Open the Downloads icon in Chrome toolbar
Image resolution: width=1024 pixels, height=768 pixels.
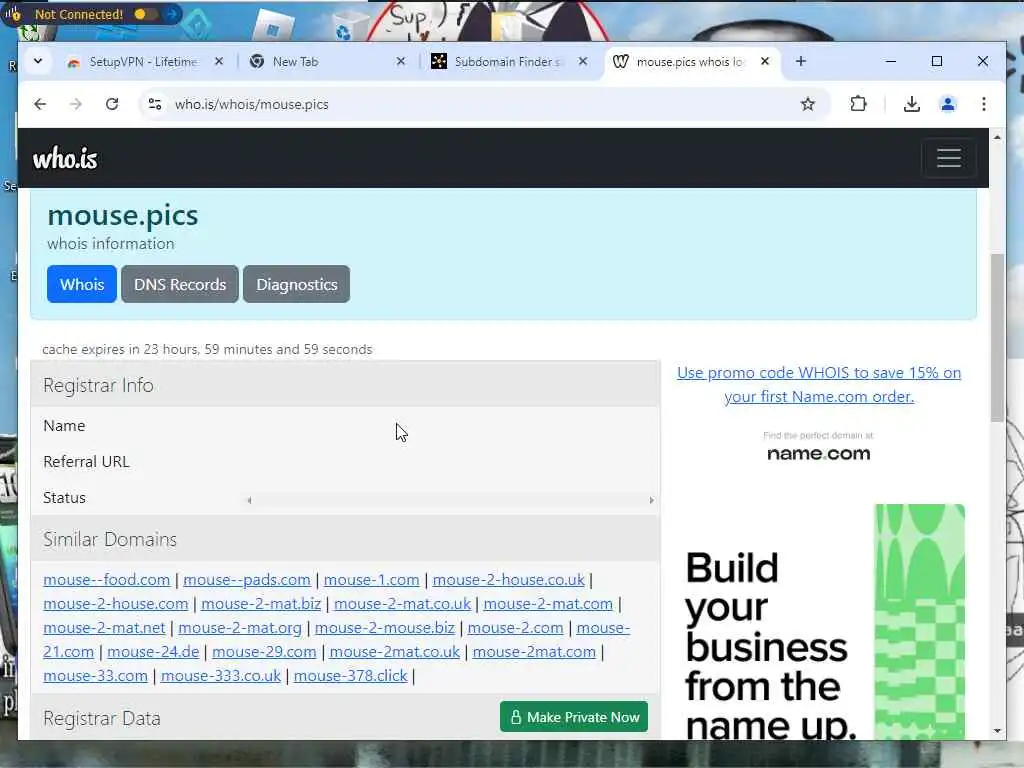pos(912,104)
